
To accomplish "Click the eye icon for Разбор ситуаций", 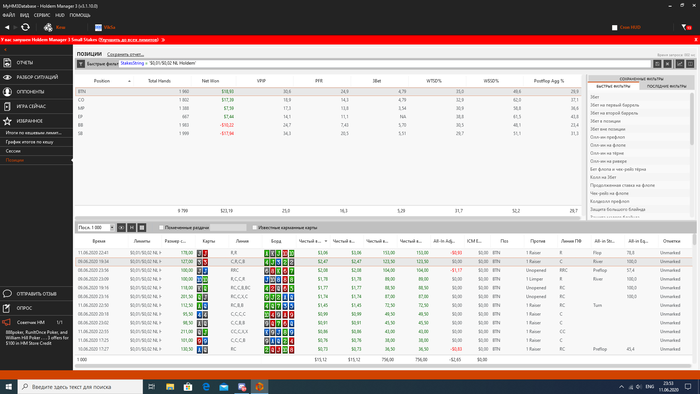I will (7, 77).
